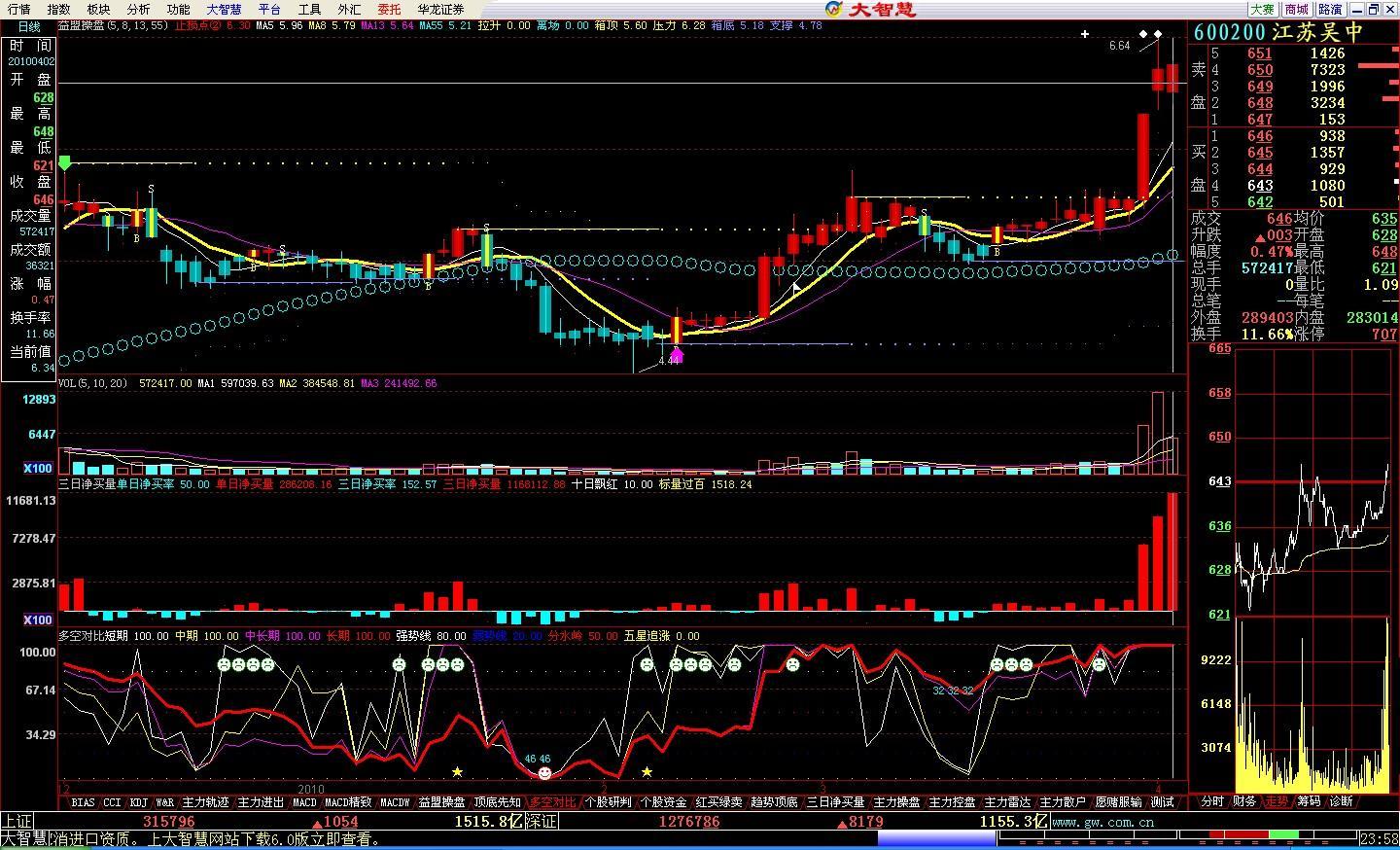Image resolution: width=1400 pixels, height=850 pixels.
Task: Switch to the 主力轨迹 indicator tab
Action: tap(206, 802)
